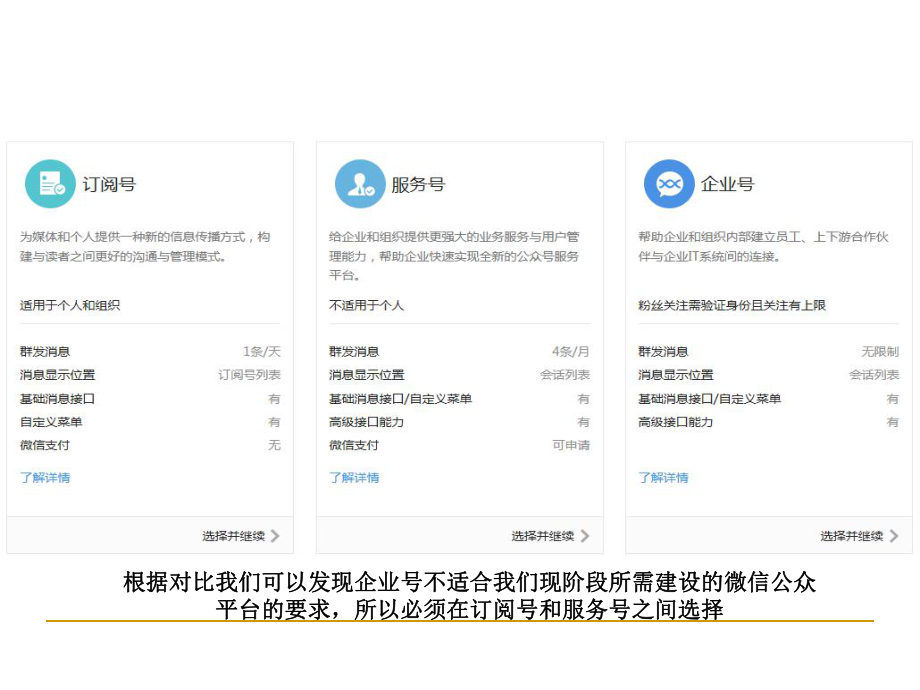Open 了解详情 link under 服务号

(354, 478)
